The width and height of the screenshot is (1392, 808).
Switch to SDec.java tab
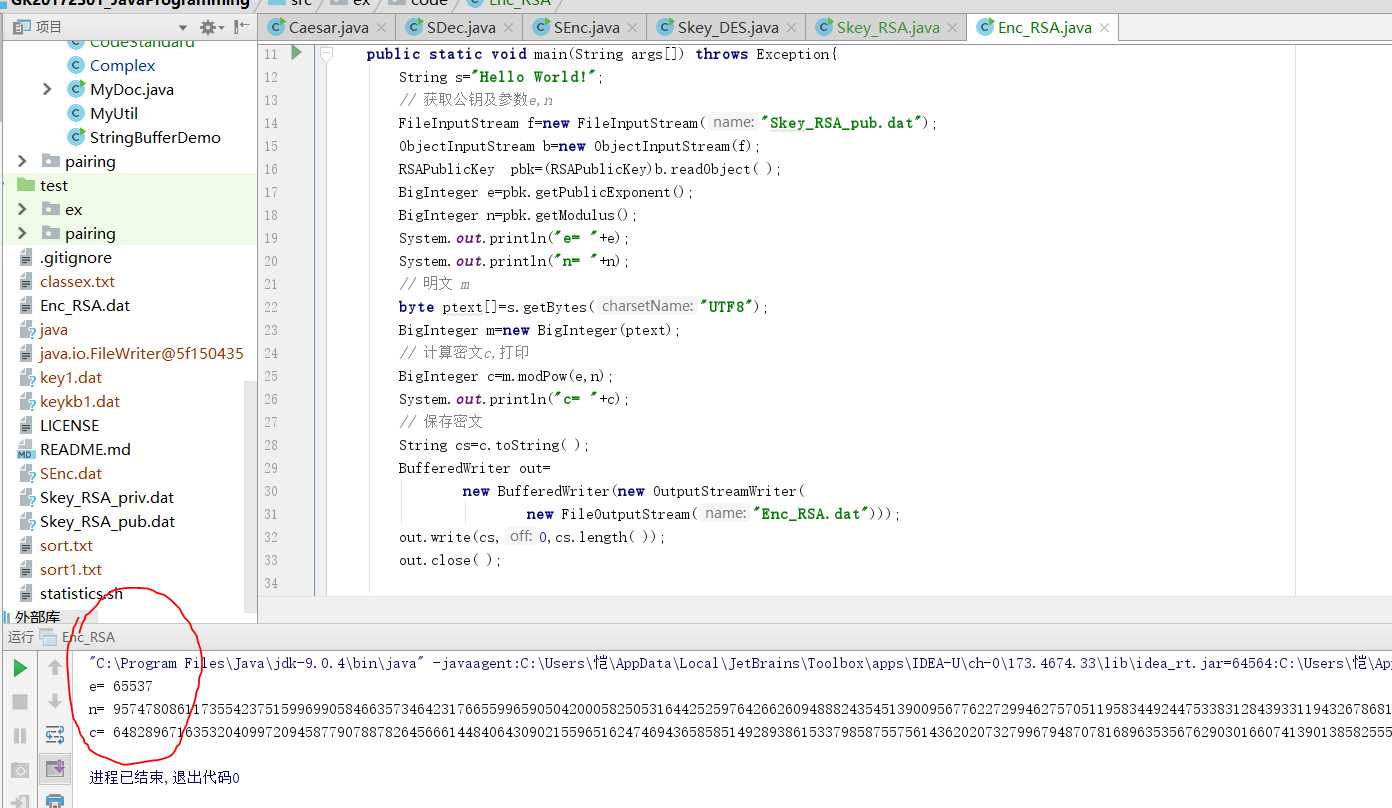coord(461,27)
